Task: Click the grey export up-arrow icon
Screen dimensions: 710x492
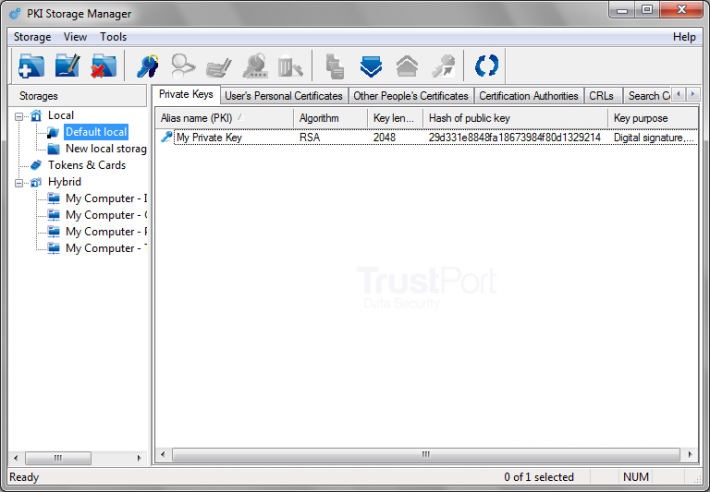Action: click(x=407, y=67)
